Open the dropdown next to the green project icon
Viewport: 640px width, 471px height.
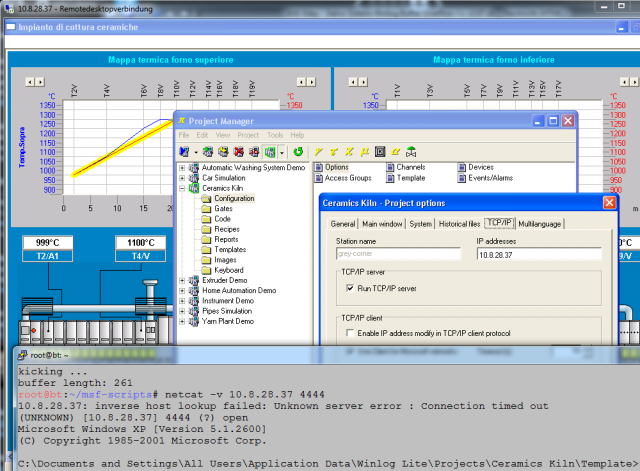[282, 152]
